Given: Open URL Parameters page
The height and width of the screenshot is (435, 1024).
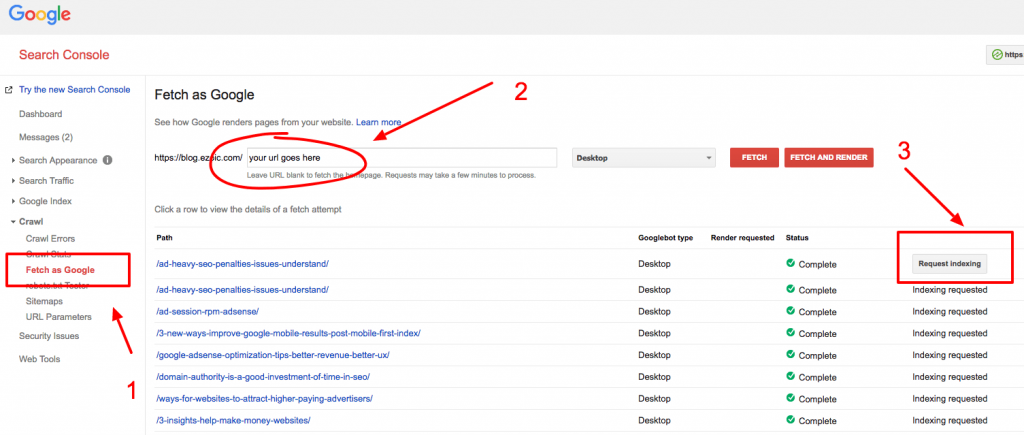Looking at the screenshot, I should 59,317.
